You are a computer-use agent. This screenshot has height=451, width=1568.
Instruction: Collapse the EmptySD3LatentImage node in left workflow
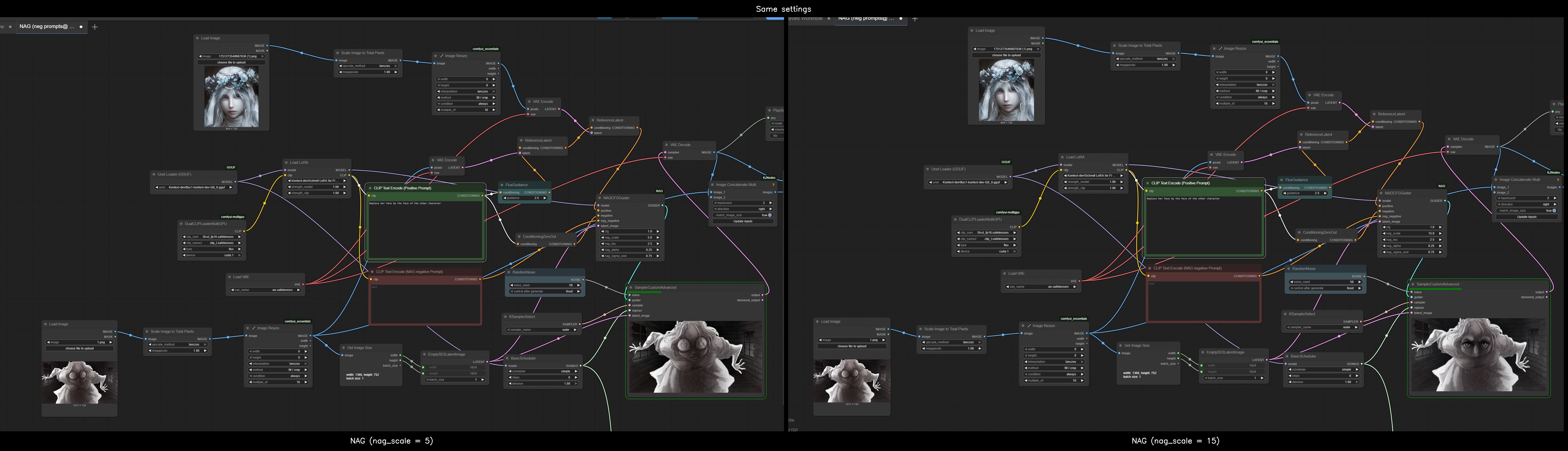pyautogui.click(x=425, y=354)
